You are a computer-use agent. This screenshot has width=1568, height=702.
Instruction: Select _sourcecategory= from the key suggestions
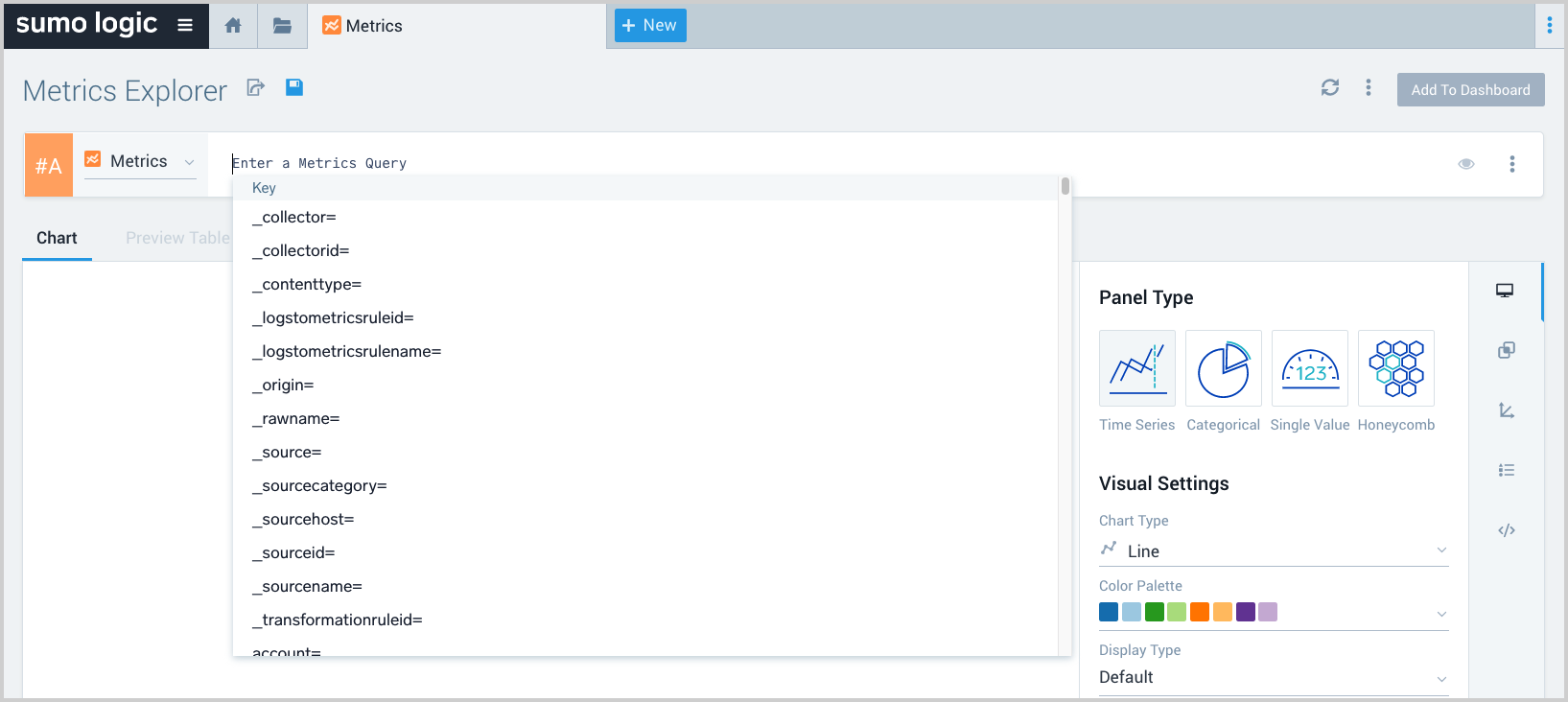319,486
